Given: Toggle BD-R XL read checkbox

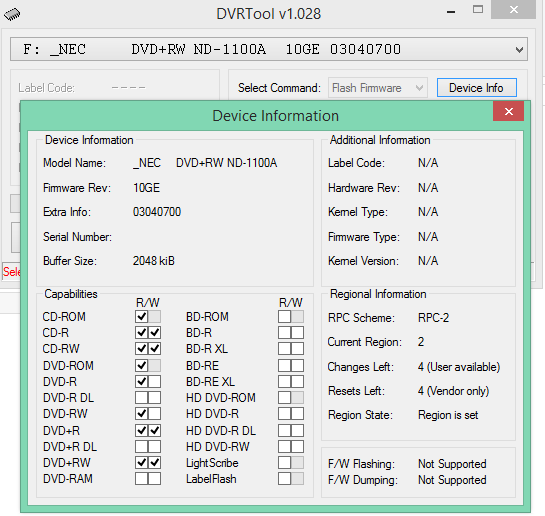Looking at the screenshot, I should click(284, 349).
